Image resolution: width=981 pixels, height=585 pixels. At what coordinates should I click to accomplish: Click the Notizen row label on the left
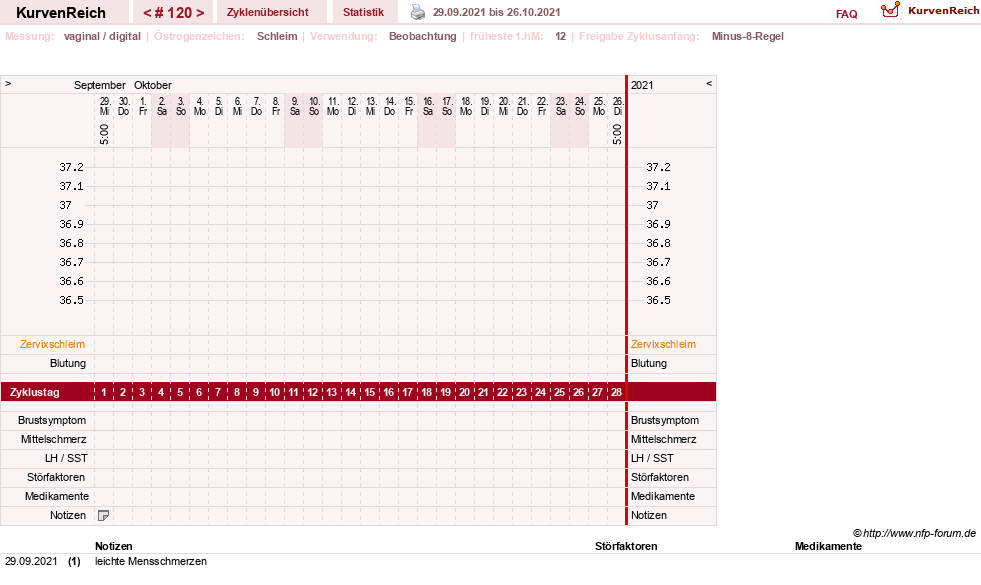point(68,516)
